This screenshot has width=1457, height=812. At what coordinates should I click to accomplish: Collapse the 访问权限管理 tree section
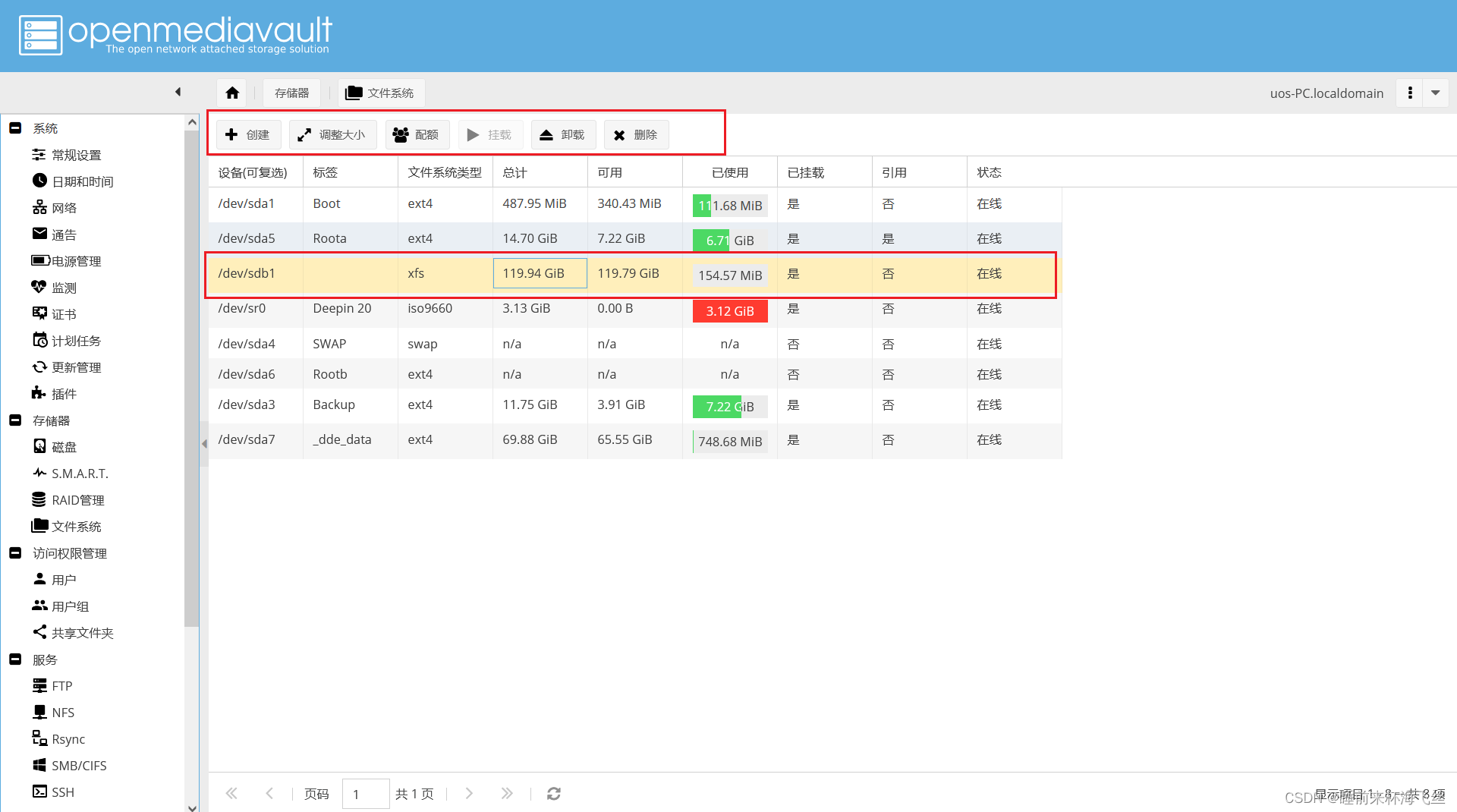click(15, 553)
